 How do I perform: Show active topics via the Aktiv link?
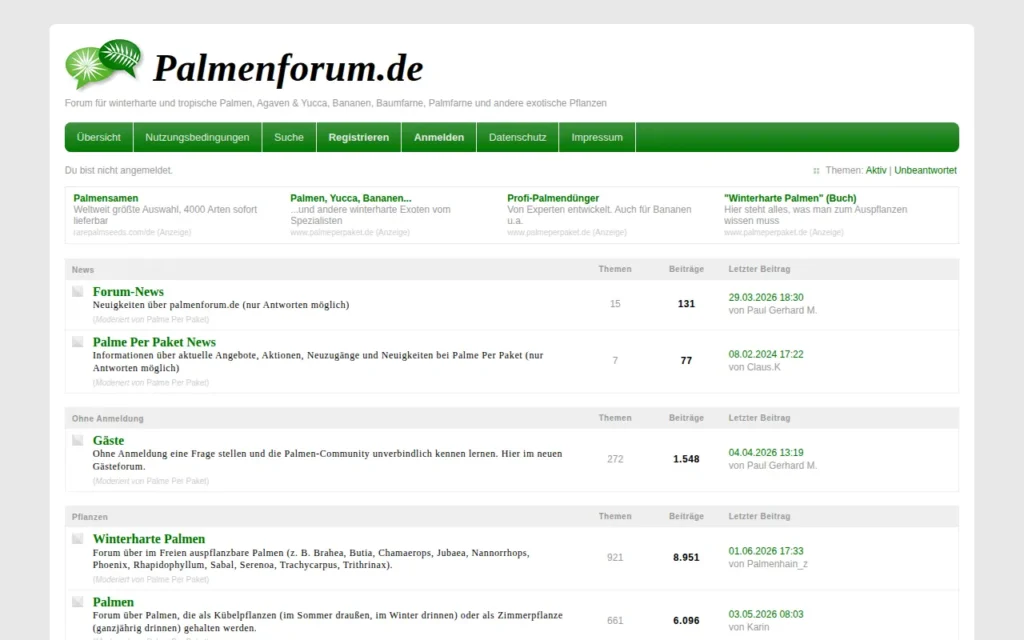click(x=876, y=170)
